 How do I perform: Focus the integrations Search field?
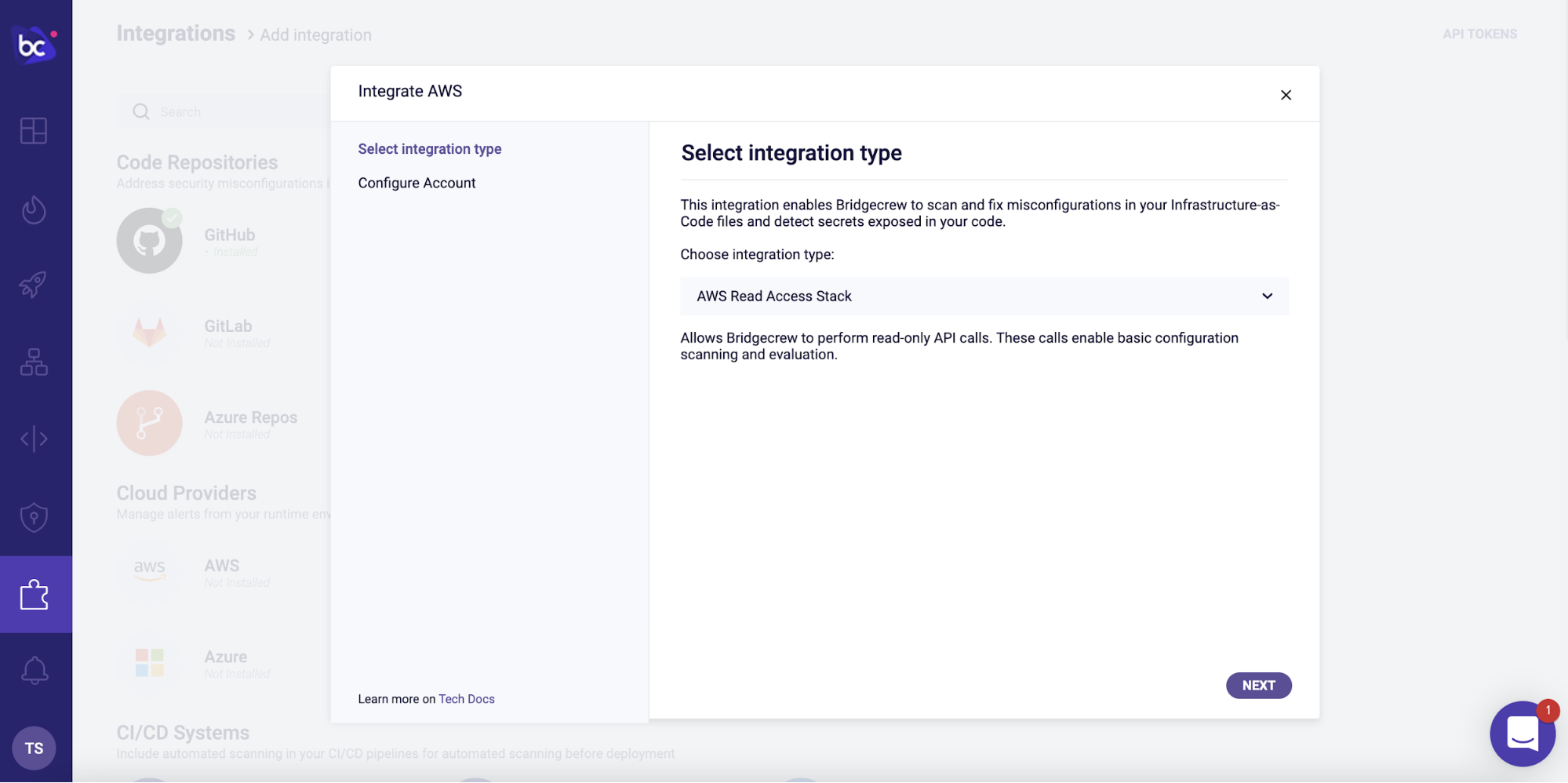224,111
